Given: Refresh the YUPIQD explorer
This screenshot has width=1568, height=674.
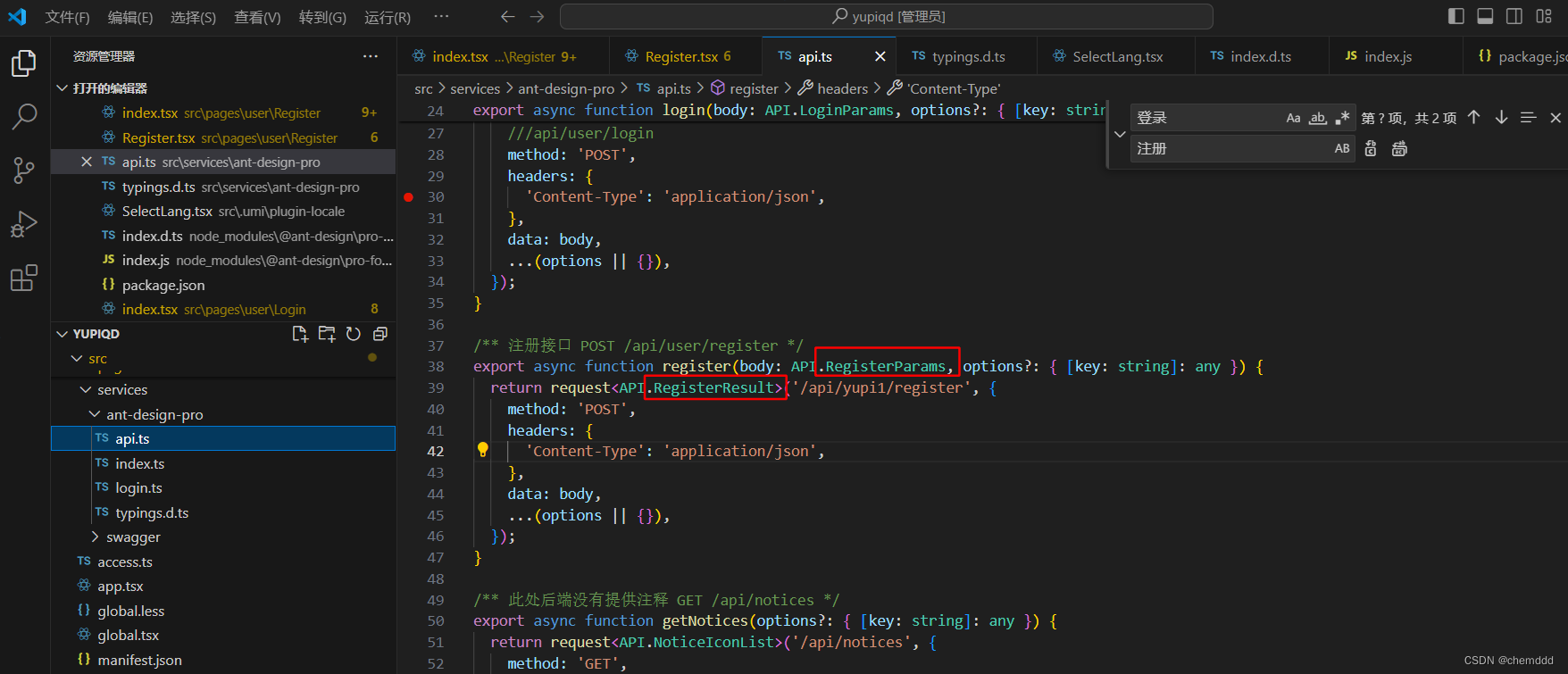Looking at the screenshot, I should tap(354, 334).
